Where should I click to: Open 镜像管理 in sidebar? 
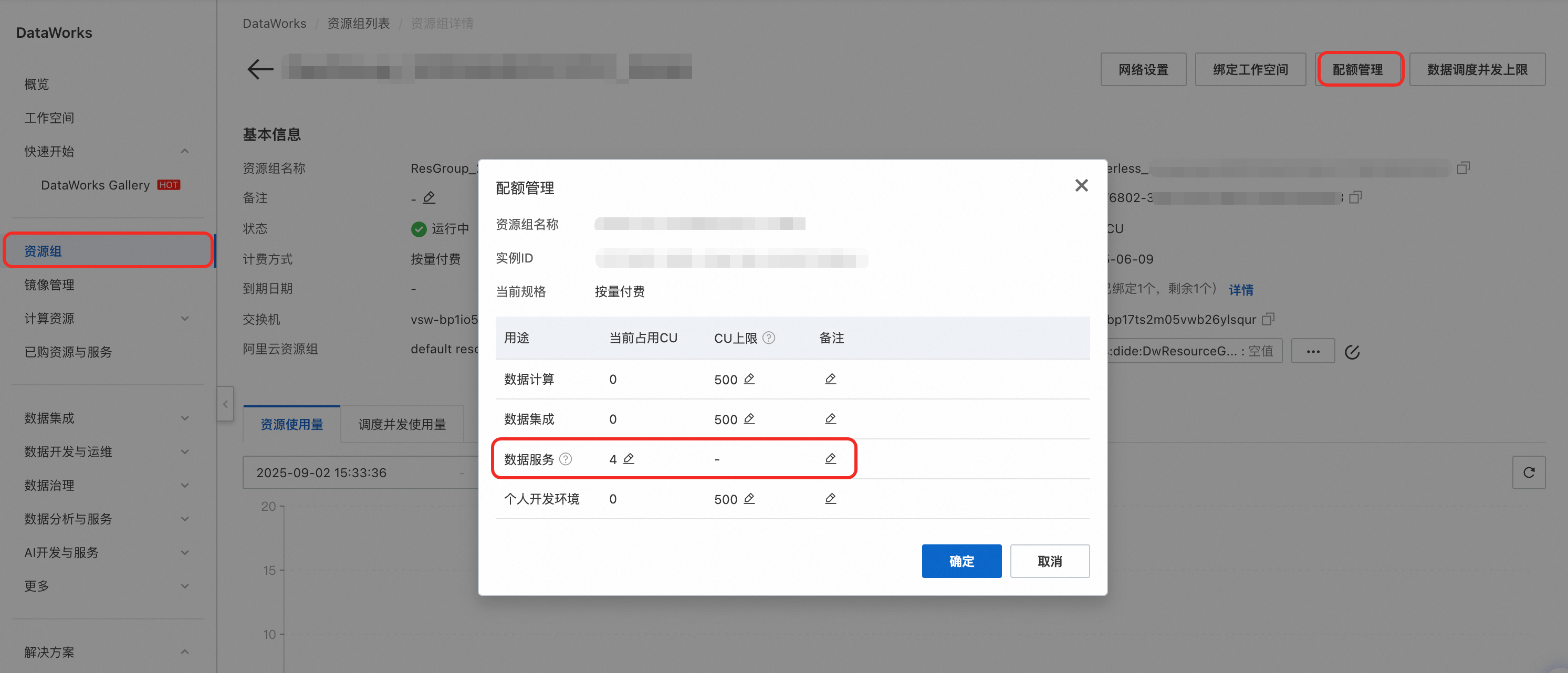pos(49,284)
